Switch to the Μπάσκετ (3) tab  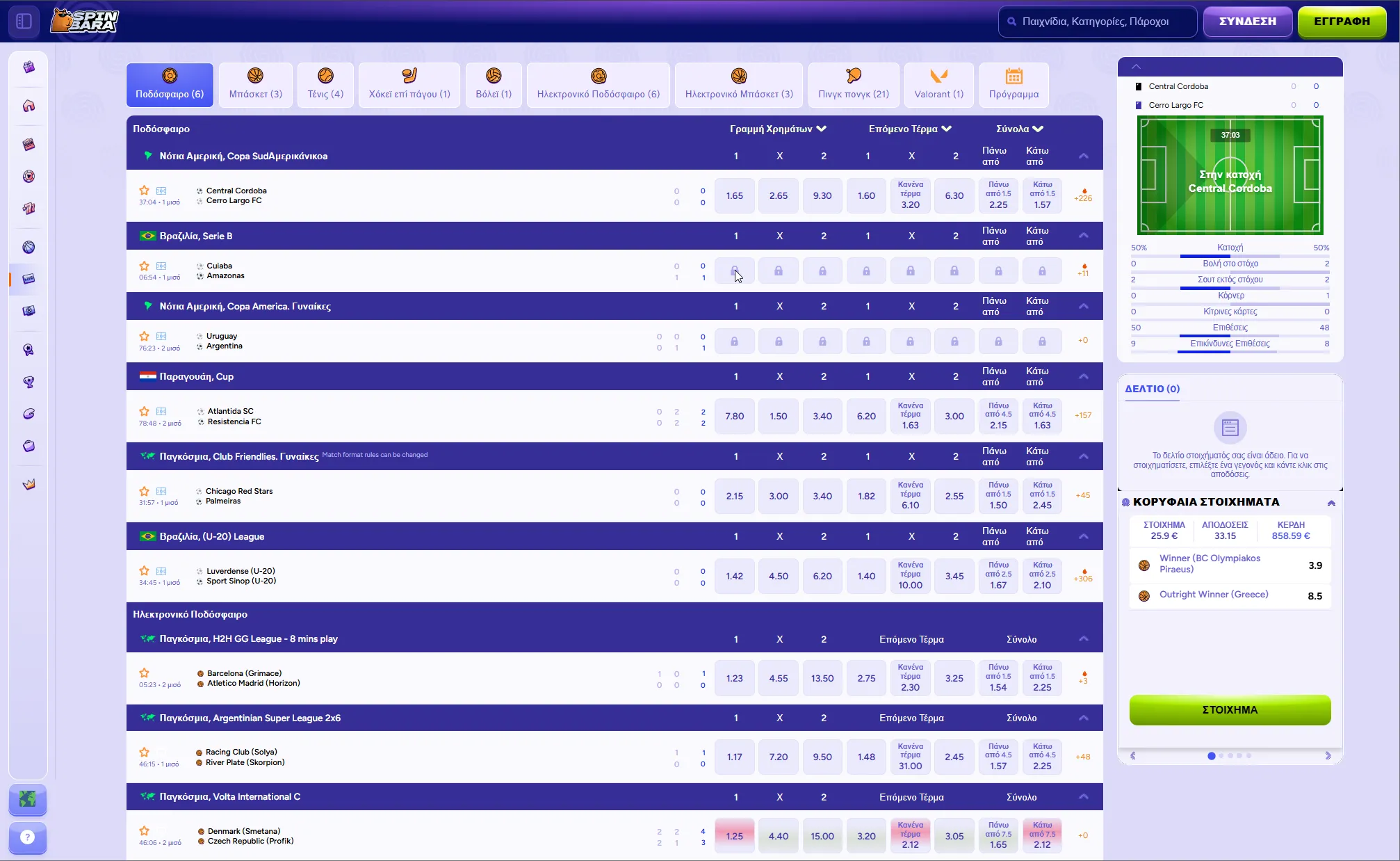[256, 85]
